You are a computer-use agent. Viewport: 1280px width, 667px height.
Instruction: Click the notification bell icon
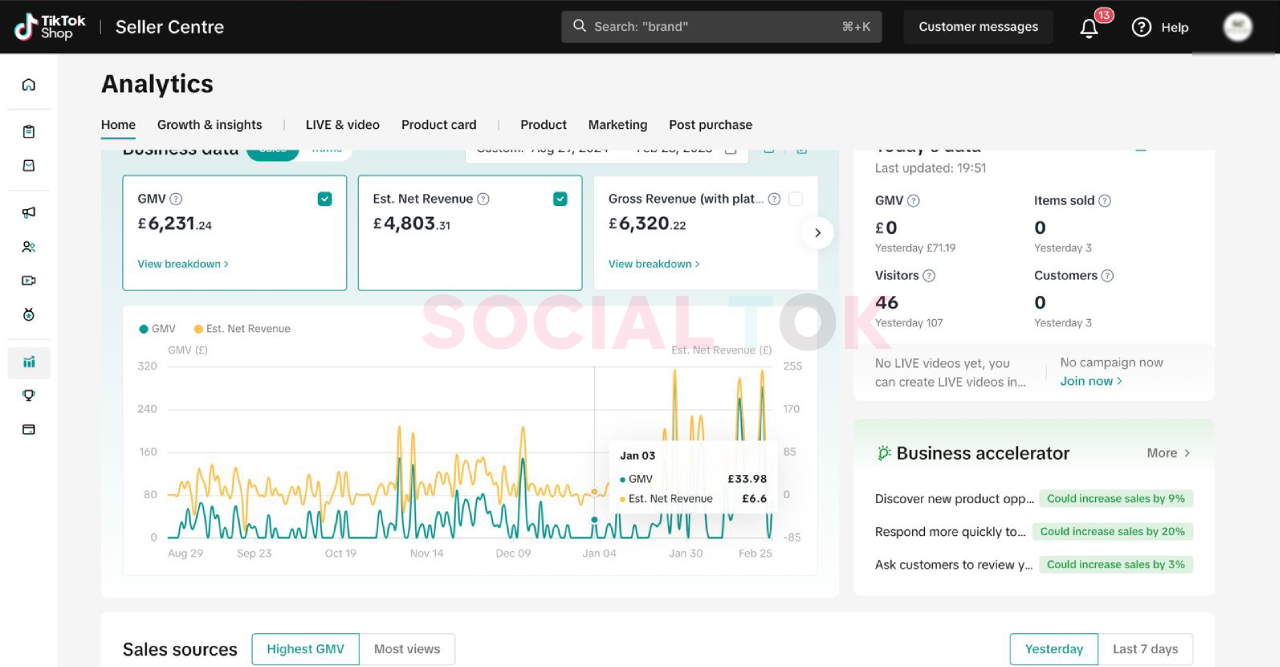tap(1089, 28)
